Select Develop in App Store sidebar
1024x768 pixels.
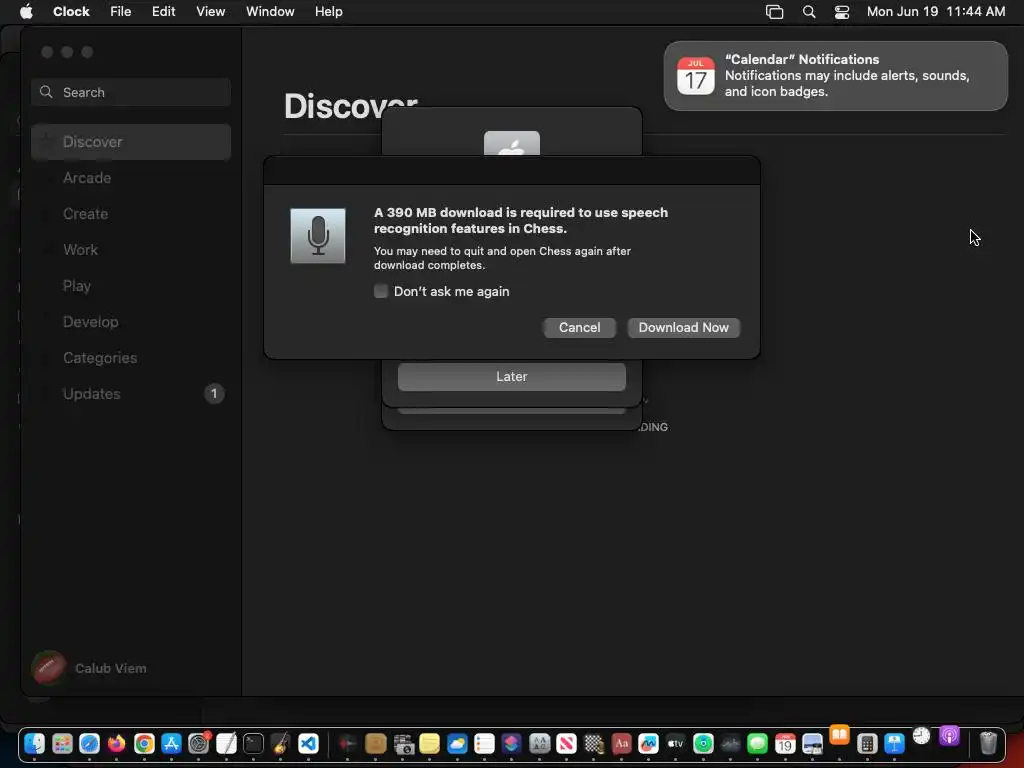tap(131, 322)
